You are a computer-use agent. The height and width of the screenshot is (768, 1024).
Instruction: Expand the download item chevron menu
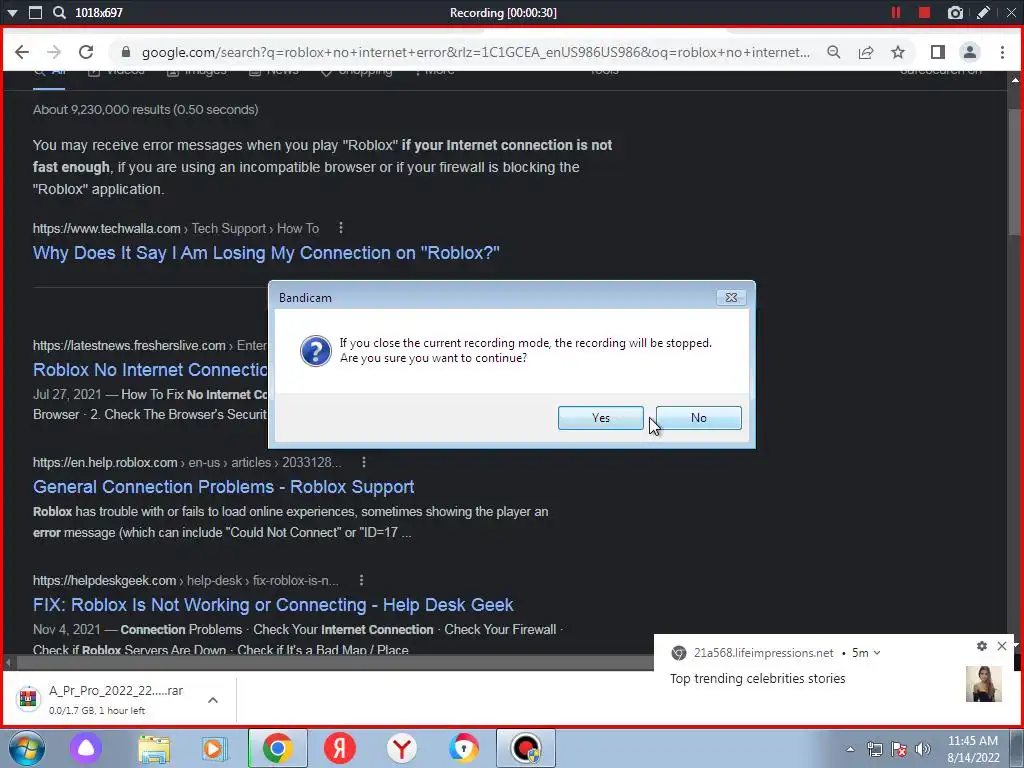(x=213, y=700)
